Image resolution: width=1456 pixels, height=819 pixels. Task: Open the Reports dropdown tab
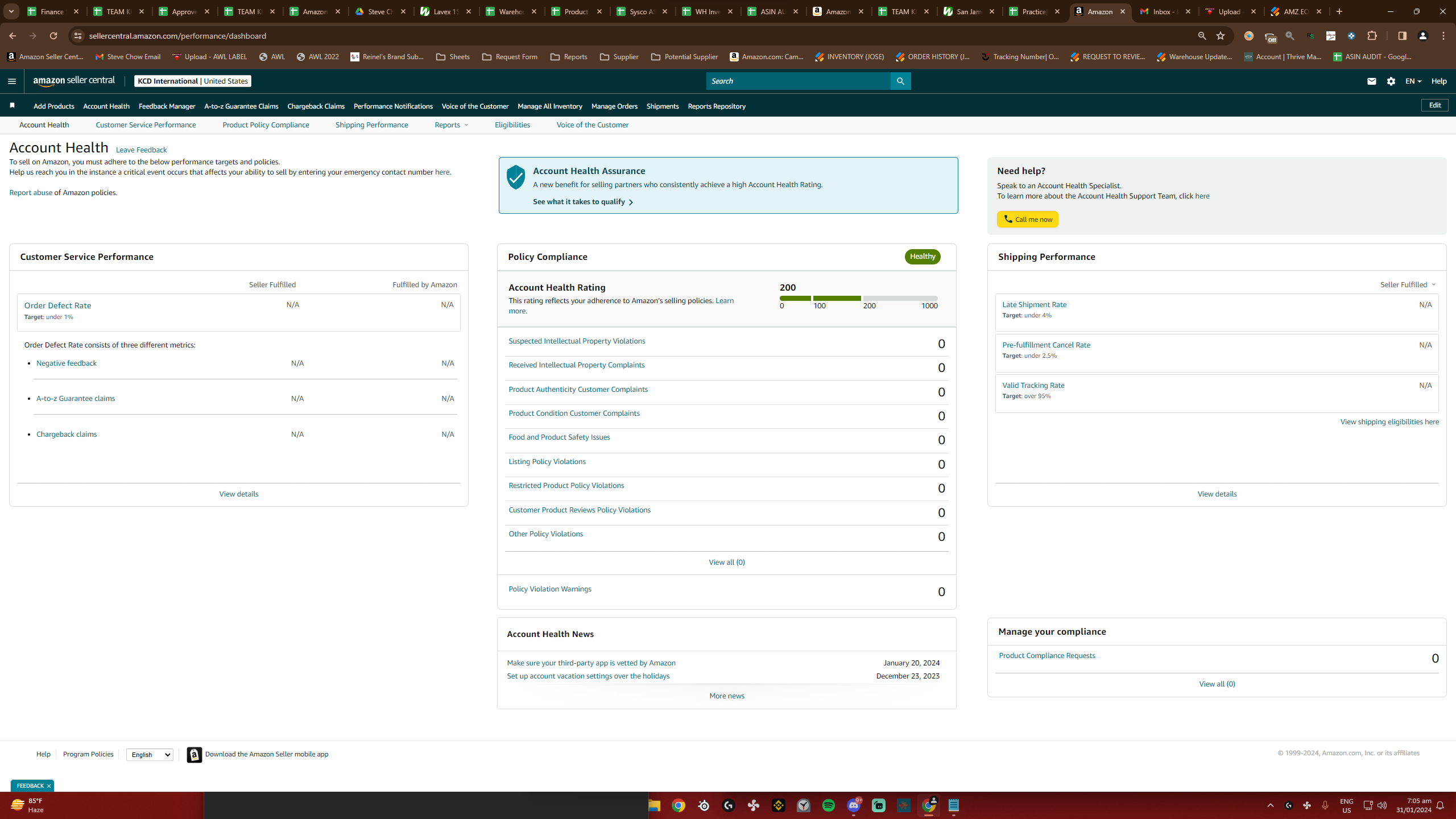coord(452,125)
